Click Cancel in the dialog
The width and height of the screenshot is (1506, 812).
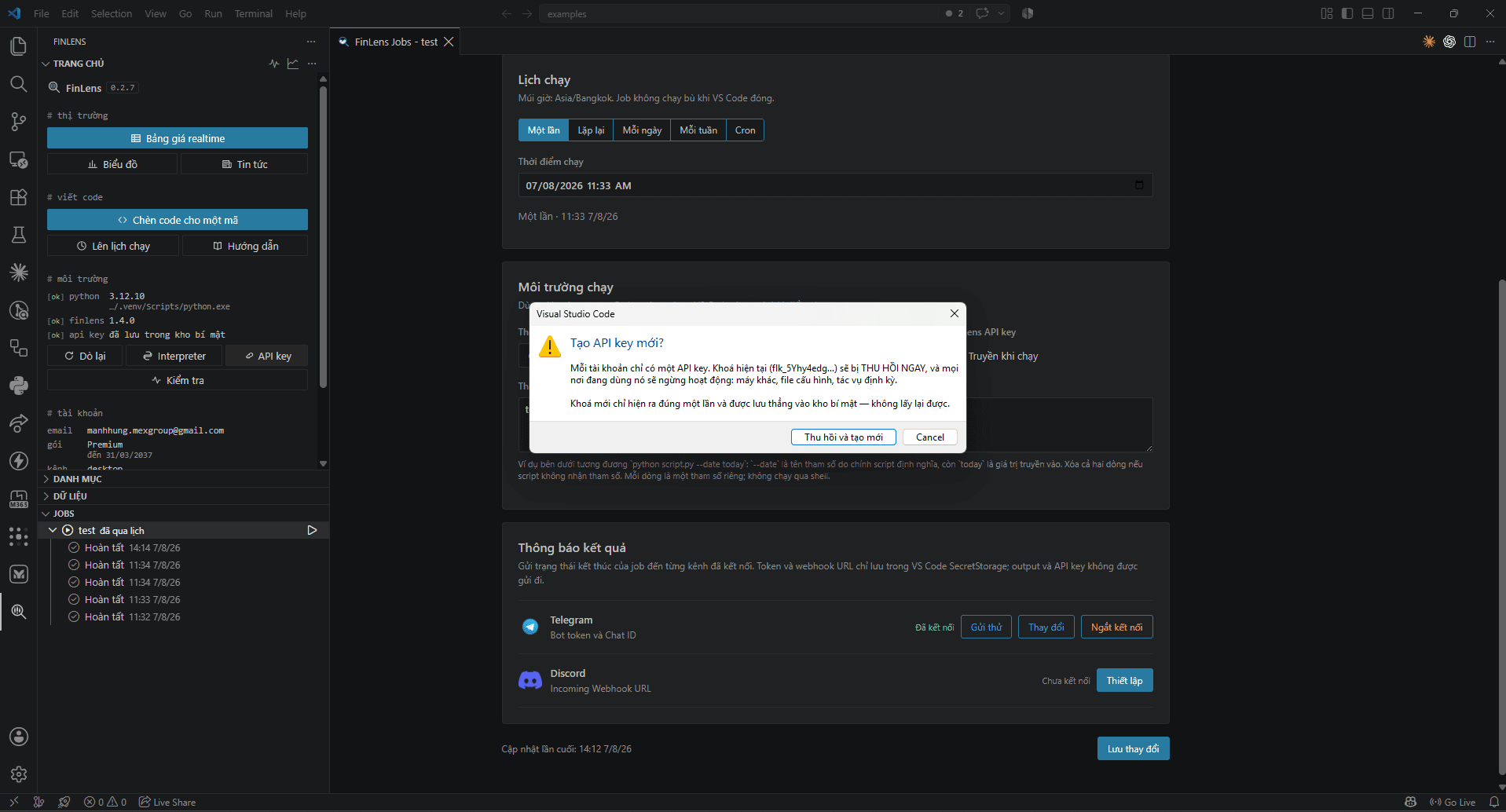point(930,437)
